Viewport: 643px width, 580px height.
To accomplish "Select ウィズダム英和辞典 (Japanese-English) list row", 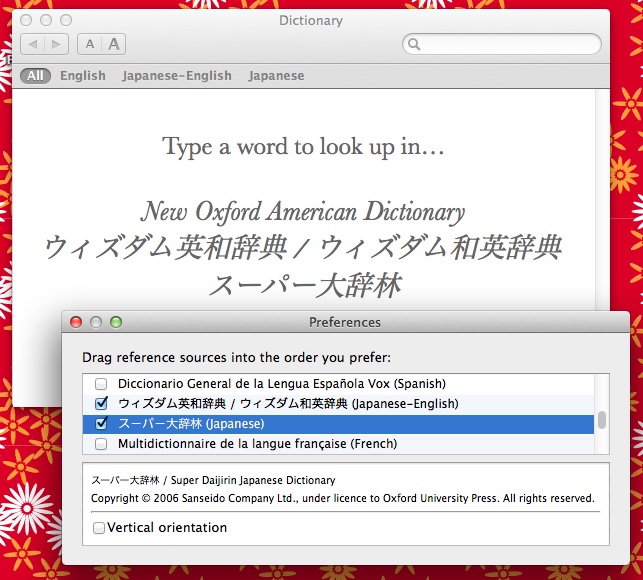I will pos(338,404).
